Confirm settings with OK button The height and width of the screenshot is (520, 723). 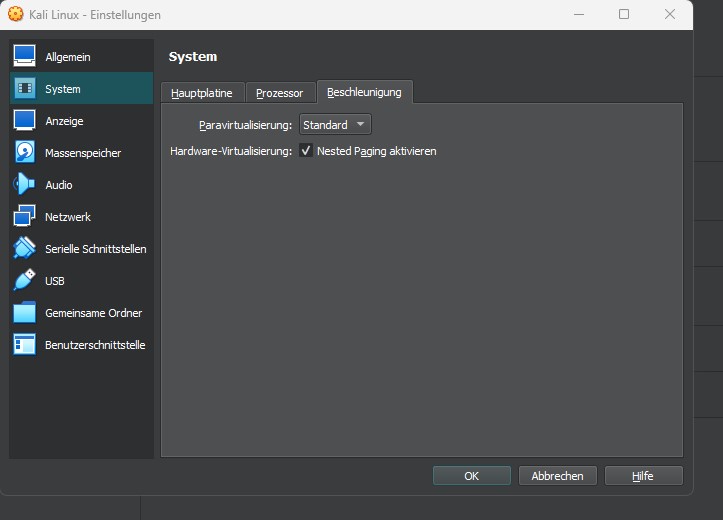point(471,476)
